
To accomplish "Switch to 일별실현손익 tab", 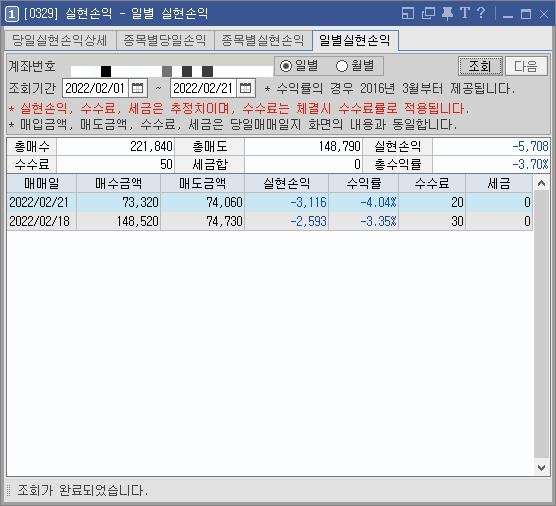I will click(355, 40).
